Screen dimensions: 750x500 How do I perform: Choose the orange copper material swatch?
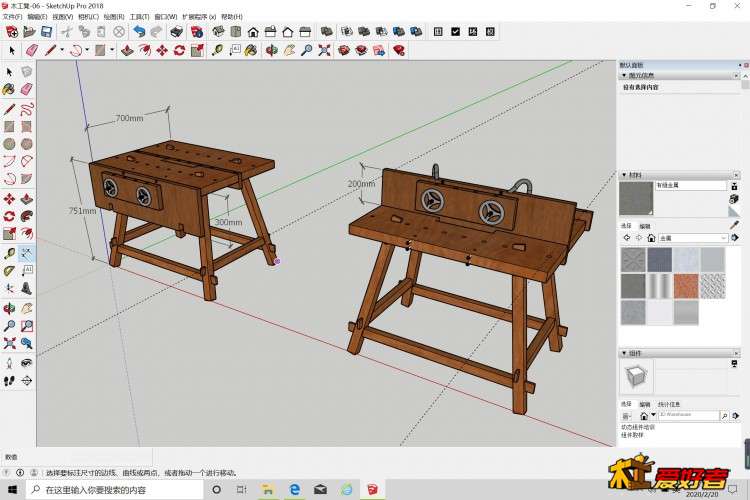(x=686, y=286)
